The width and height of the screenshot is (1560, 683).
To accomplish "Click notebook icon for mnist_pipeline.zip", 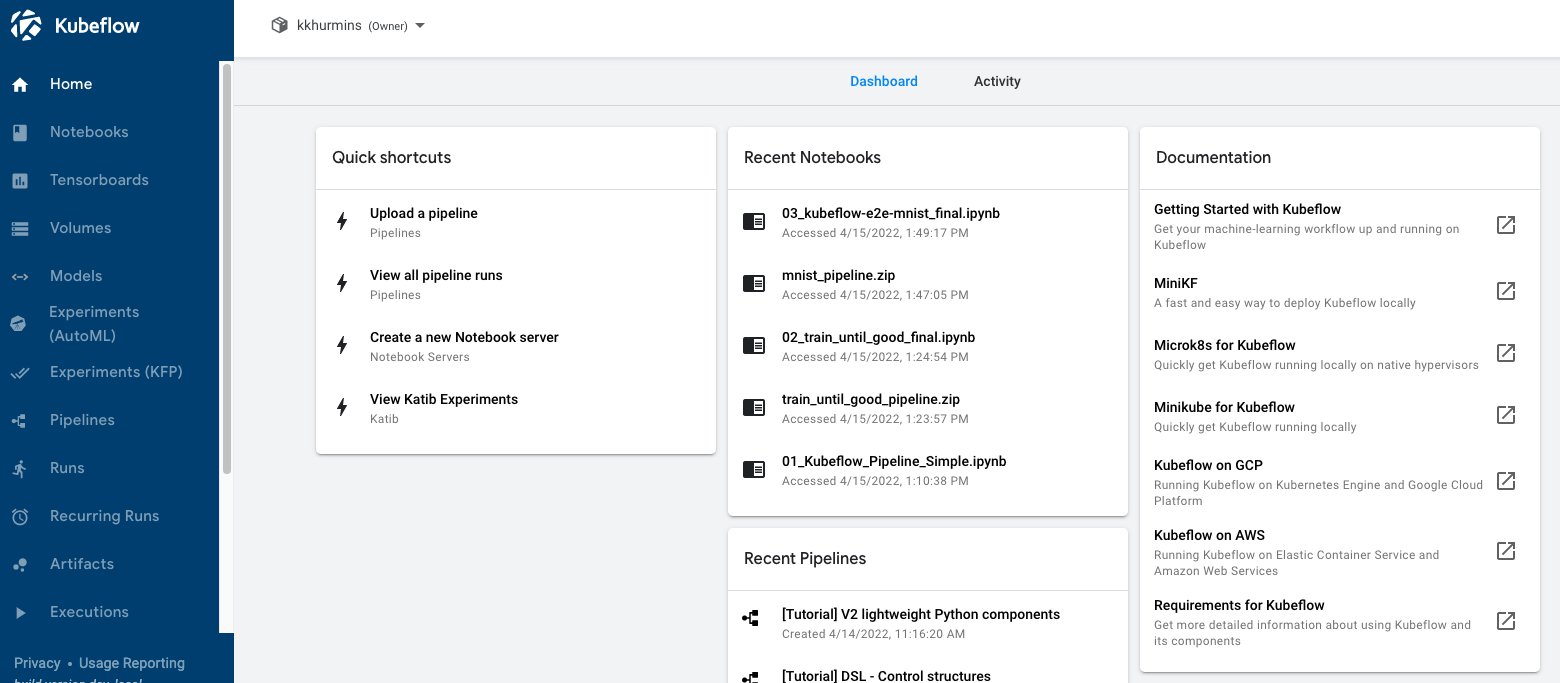I will pyautogui.click(x=754, y=284).
